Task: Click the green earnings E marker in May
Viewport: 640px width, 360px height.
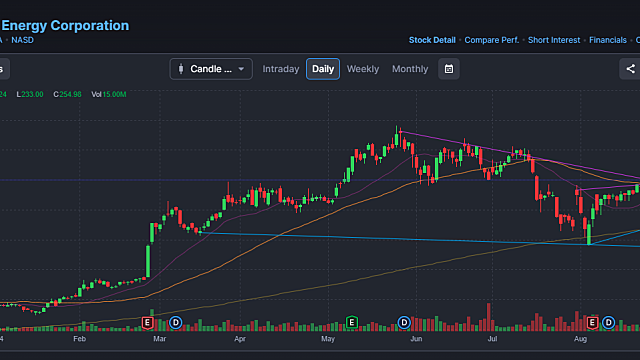Action: (x=351, y=322)
